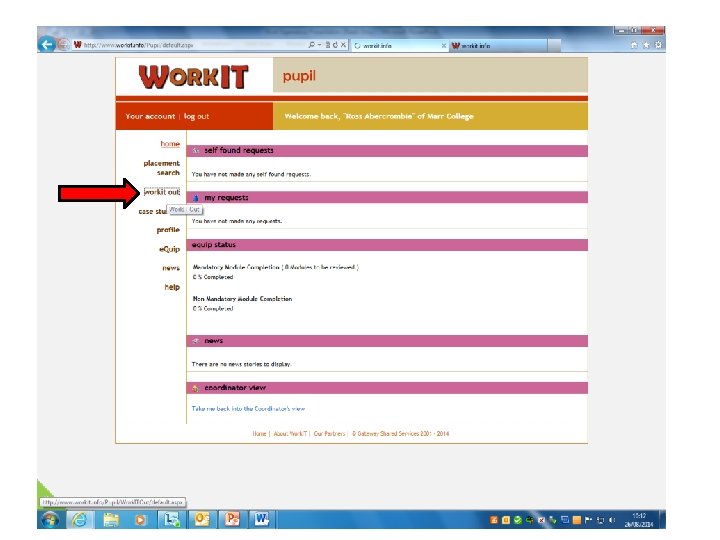Click Take me back into Coordinator's view
The width and height of the screenshot is (720, 540).
(248, 409)
